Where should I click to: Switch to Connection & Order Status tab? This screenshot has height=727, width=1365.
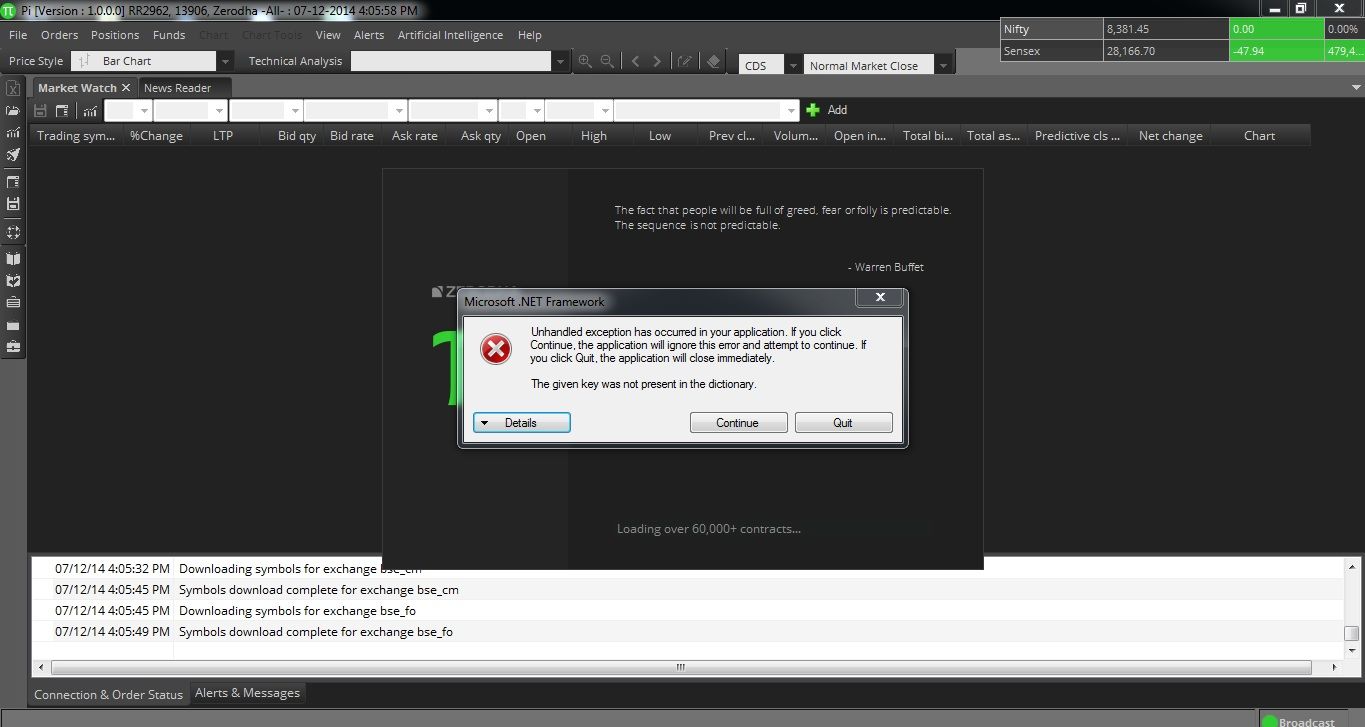(x=108, y=694)
